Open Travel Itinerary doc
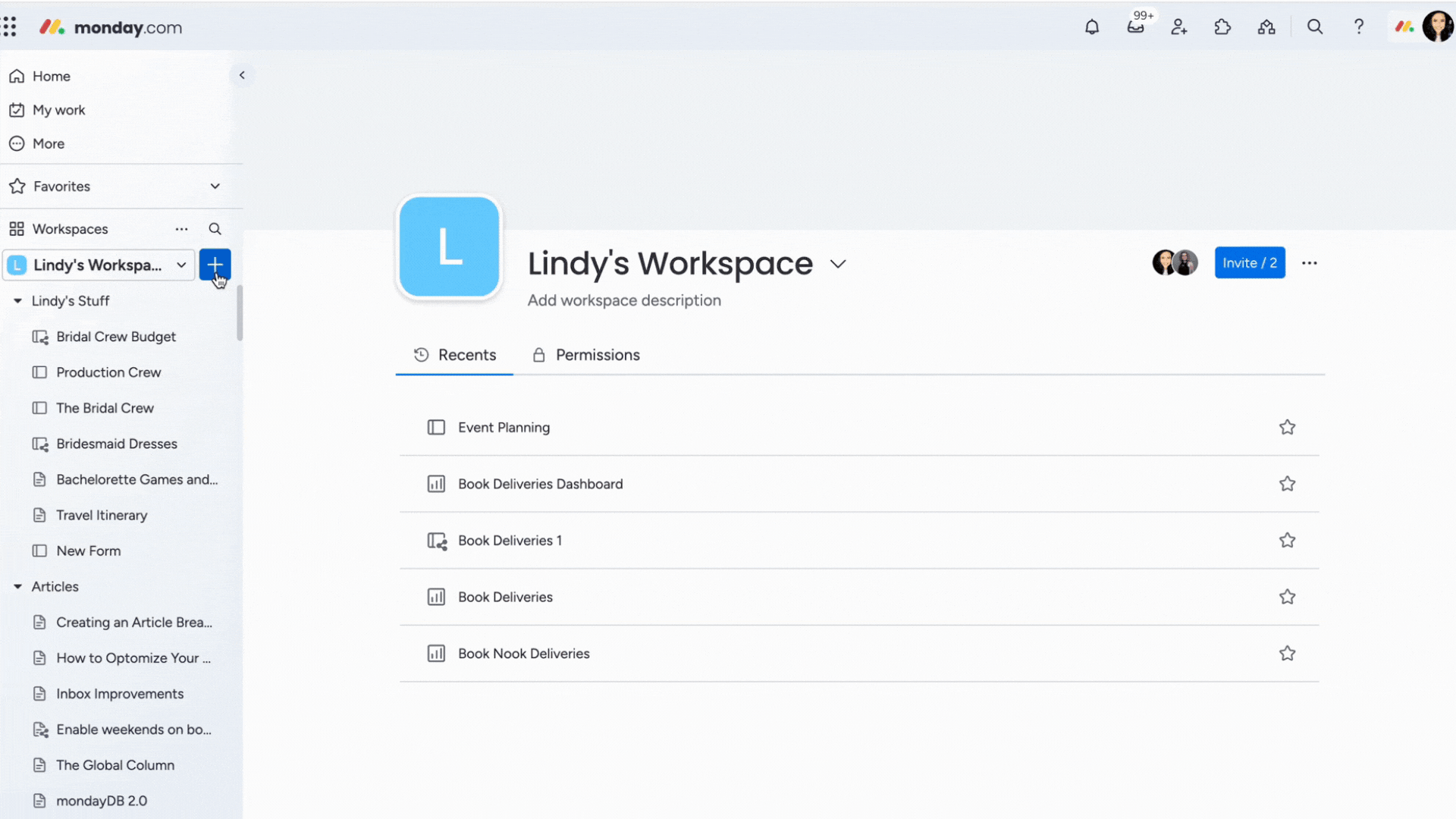1456x819 pixels. pos(102,515)
